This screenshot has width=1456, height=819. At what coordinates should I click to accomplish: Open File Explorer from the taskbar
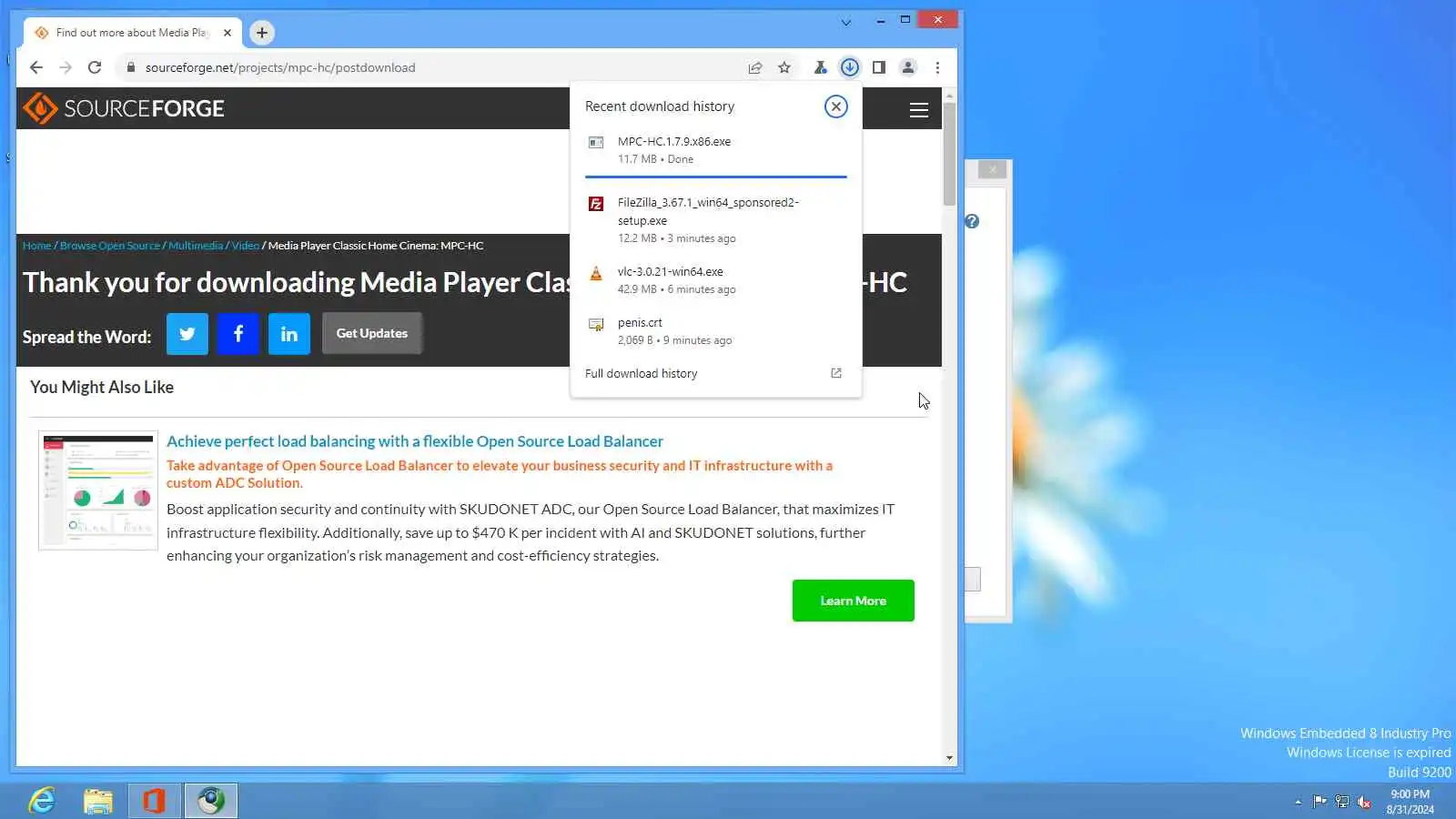tap(98, 801)
